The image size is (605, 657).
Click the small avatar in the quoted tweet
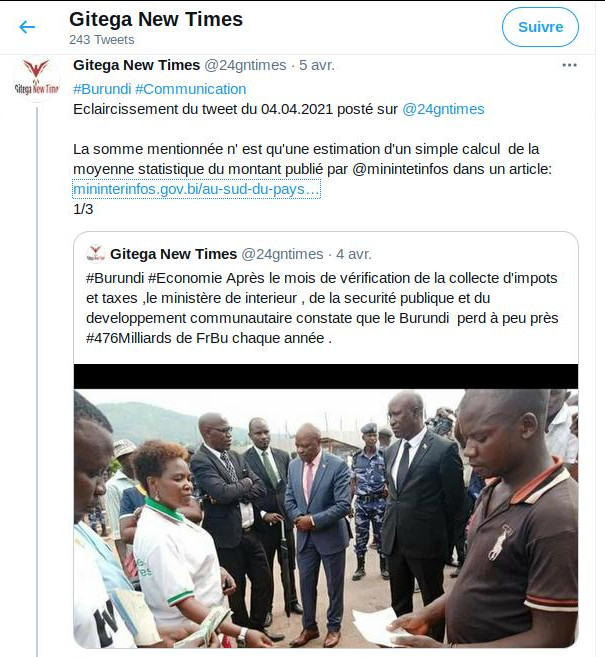pyautogui.click(x=96, y=254)
